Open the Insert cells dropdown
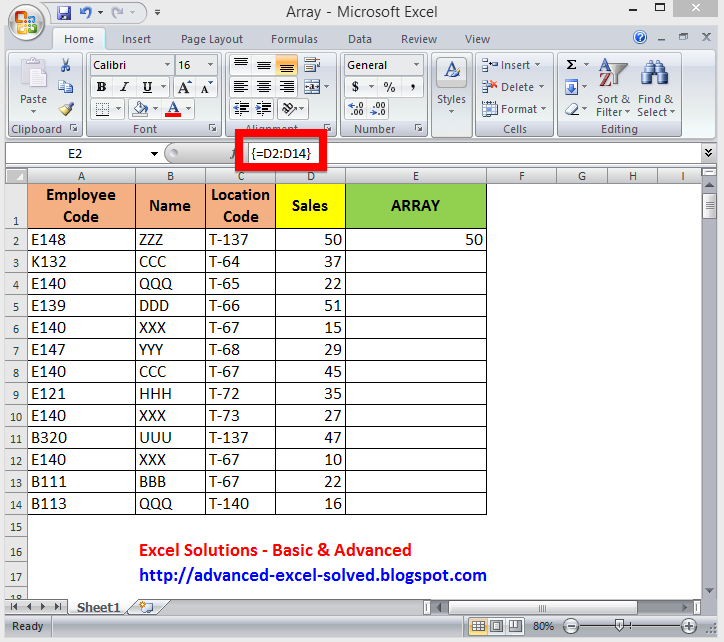The image size is (724, 642). [511, 65]
